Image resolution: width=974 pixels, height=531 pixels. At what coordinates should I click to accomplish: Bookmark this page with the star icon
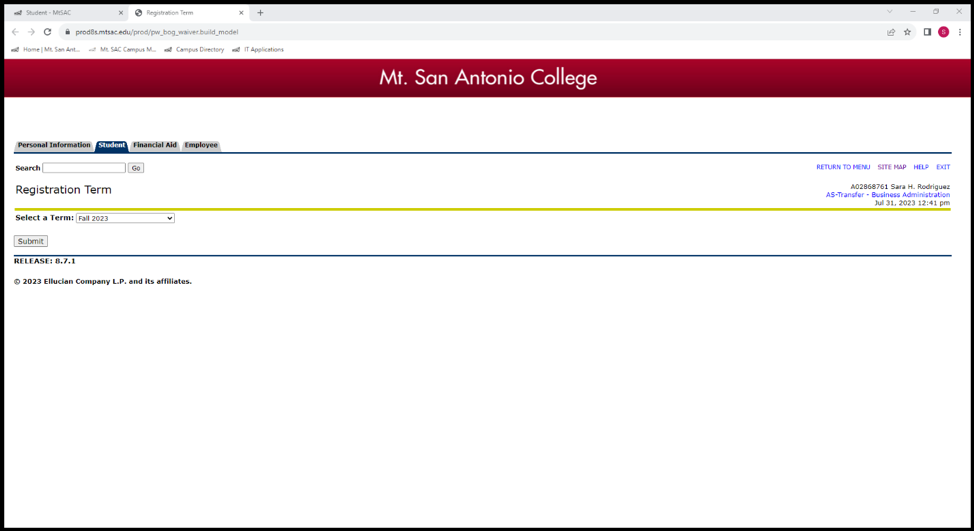[908, 32]
